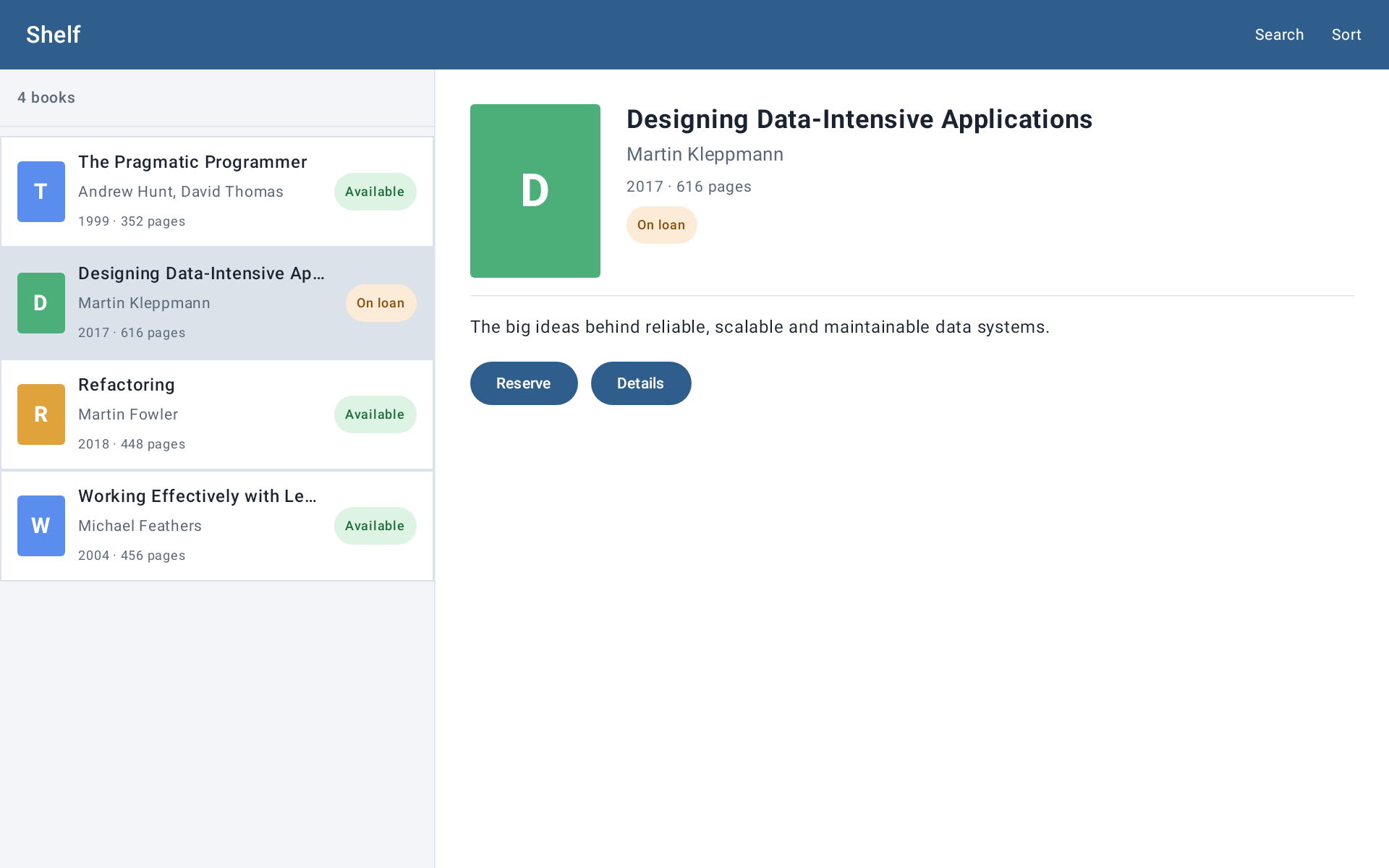Image resolution: width=1389 pixels, height=868 pixels.
Task: Click author Martin Fowler
Action: (x=128, y=414)
